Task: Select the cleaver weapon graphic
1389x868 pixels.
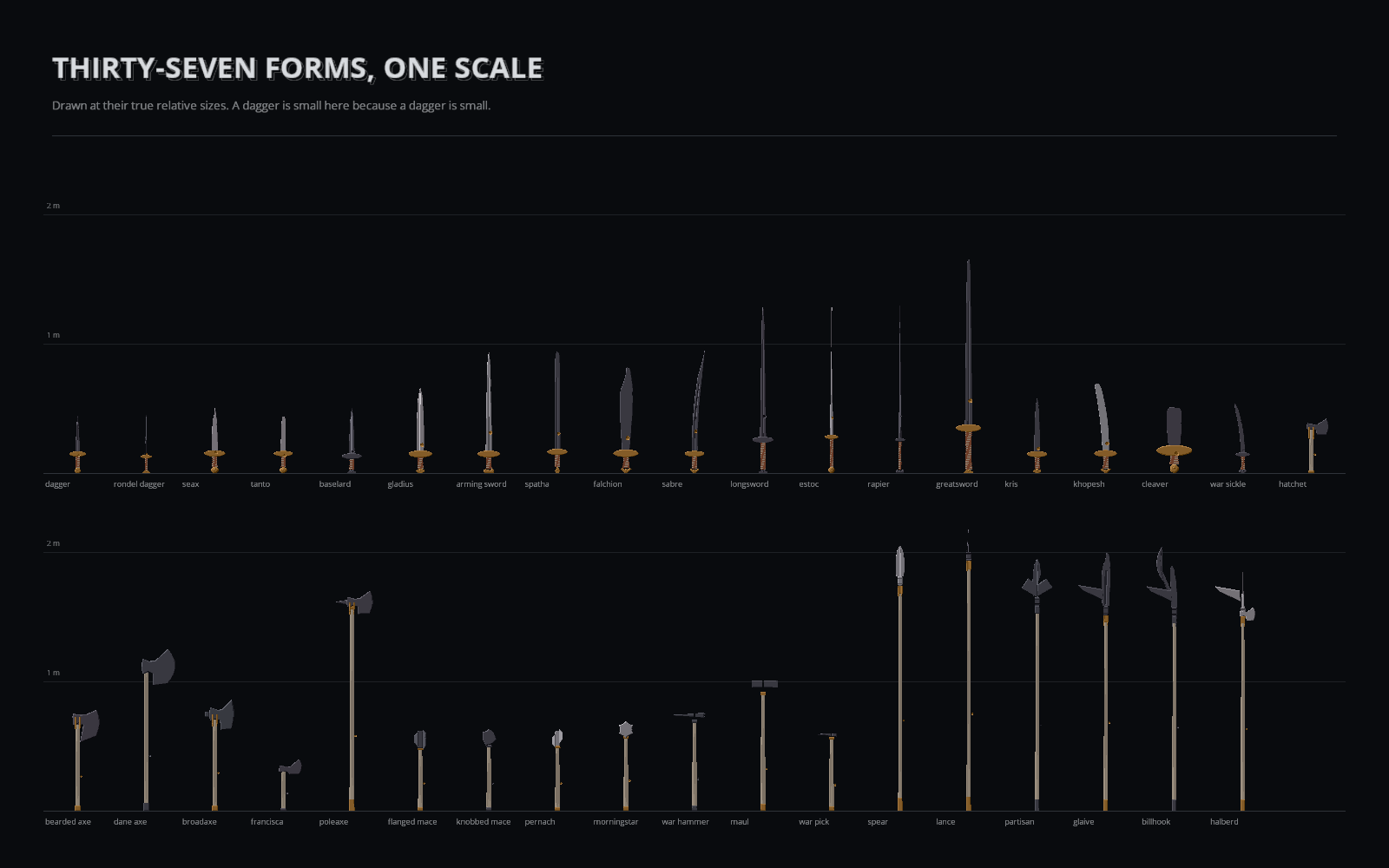Action: click(x=1174, y=440)
